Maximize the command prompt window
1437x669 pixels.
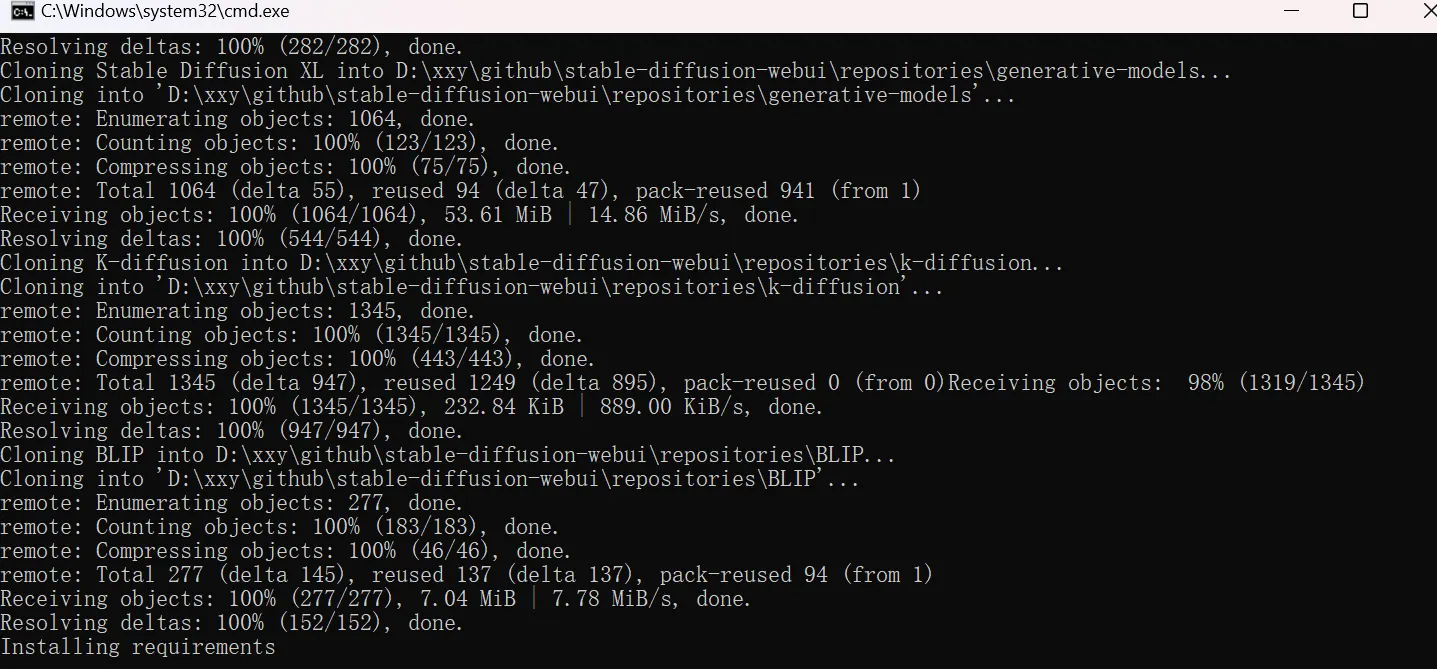point(1360,12)
